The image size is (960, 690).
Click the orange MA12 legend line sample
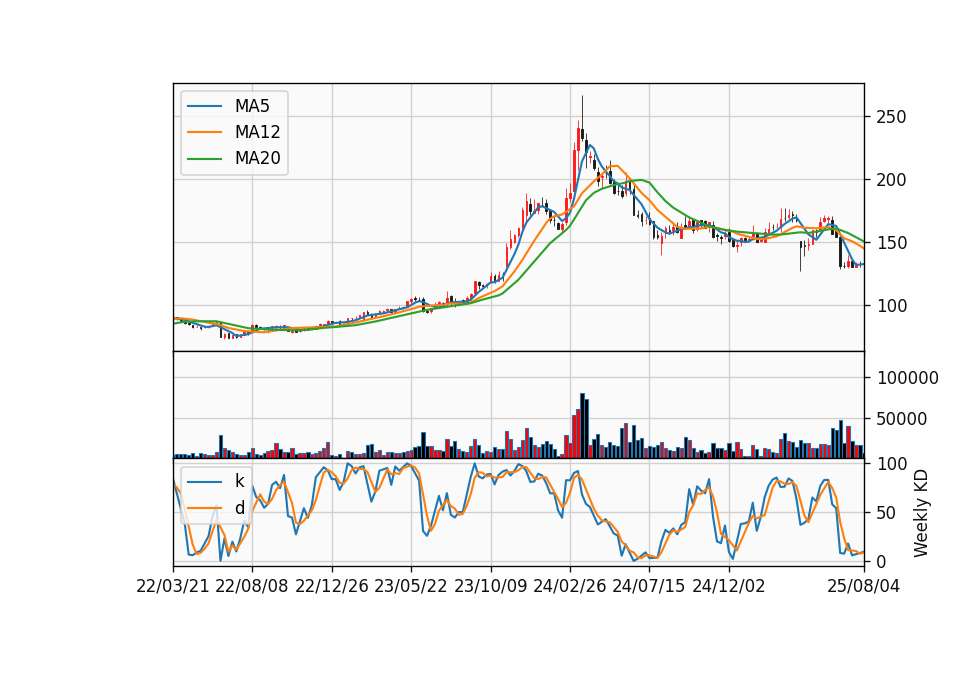[x=204, y=132]
